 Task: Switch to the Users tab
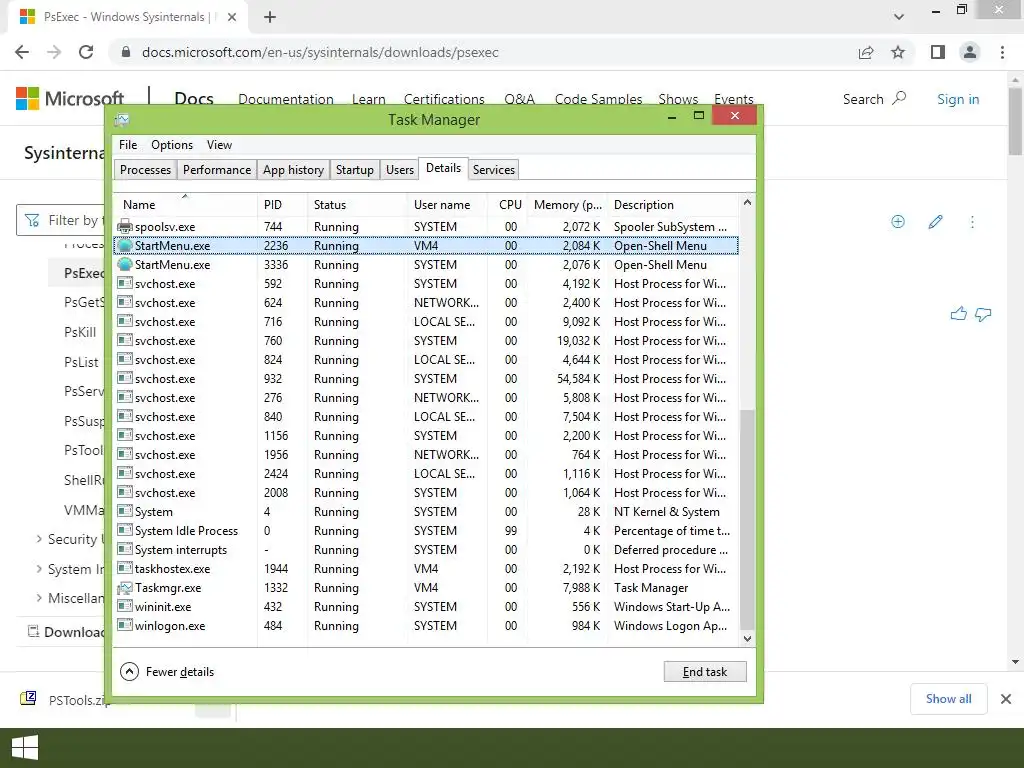point(400,170)
